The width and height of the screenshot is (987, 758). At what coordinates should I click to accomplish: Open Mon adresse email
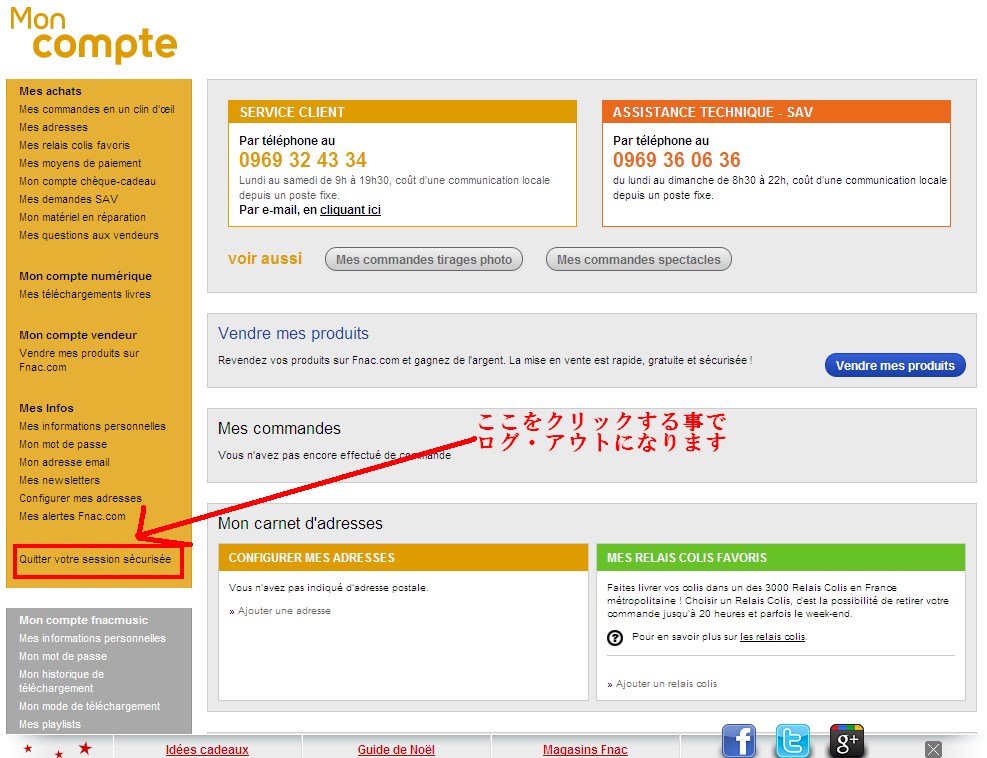pos(64,462)
